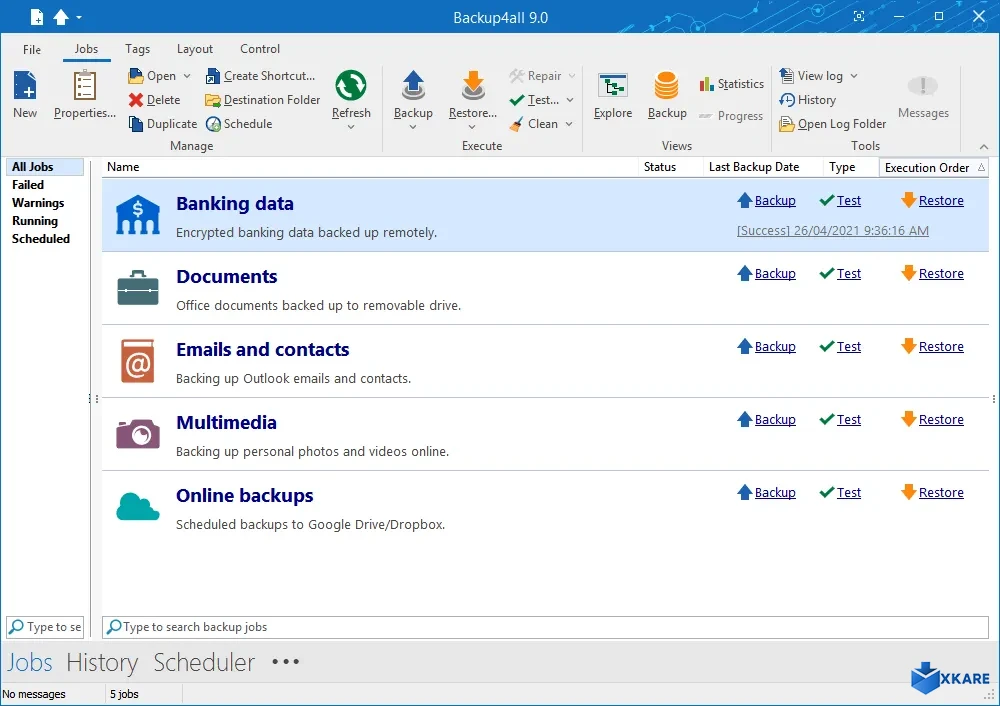
Task: Filter list by Failed jobs
Action: point(28,185)
